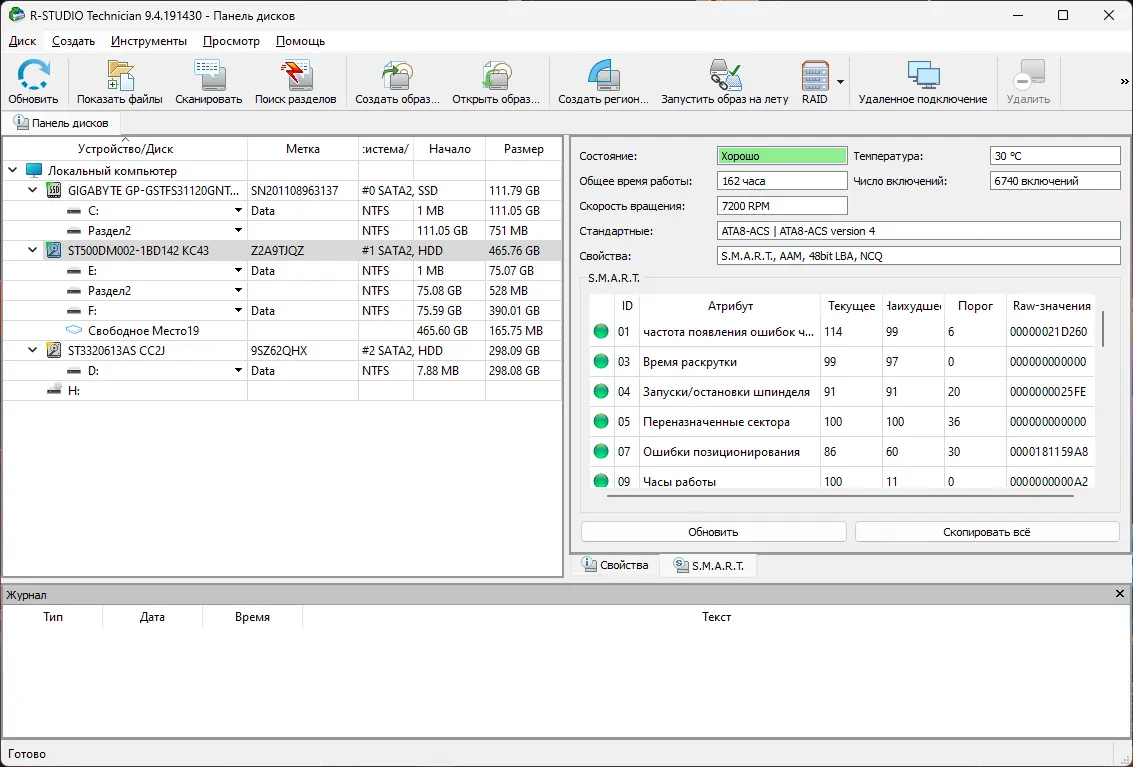Viewport: 1133px width, 767px height.
Task: Collapse Локальный компьютер tree node
Action: [13, 171]
